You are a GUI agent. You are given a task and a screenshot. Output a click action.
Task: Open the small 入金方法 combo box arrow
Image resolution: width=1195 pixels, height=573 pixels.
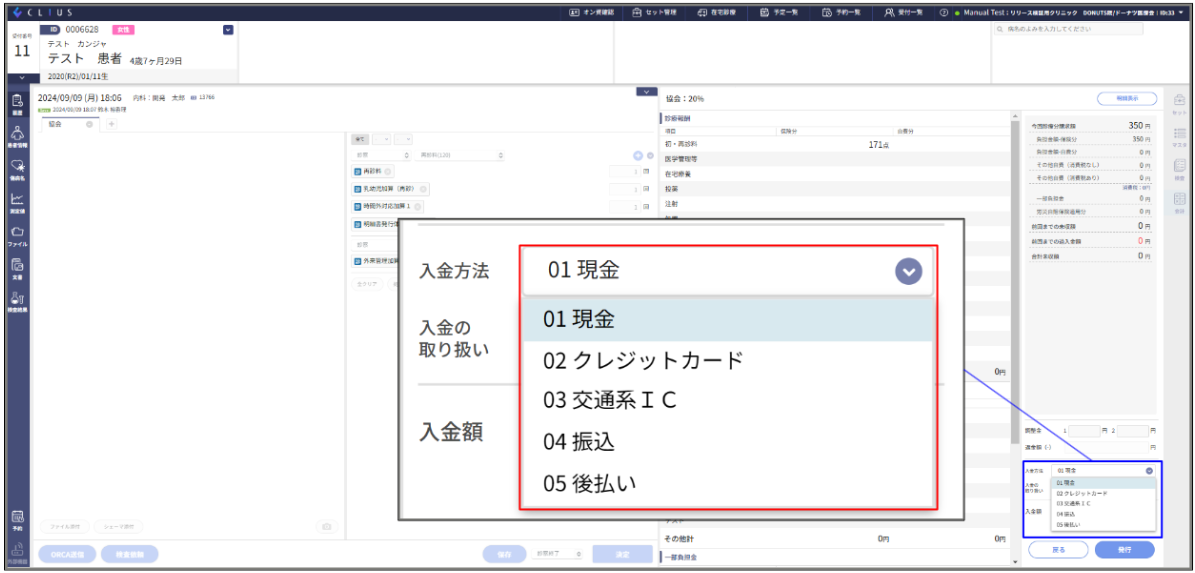(x=1149, y=471)
